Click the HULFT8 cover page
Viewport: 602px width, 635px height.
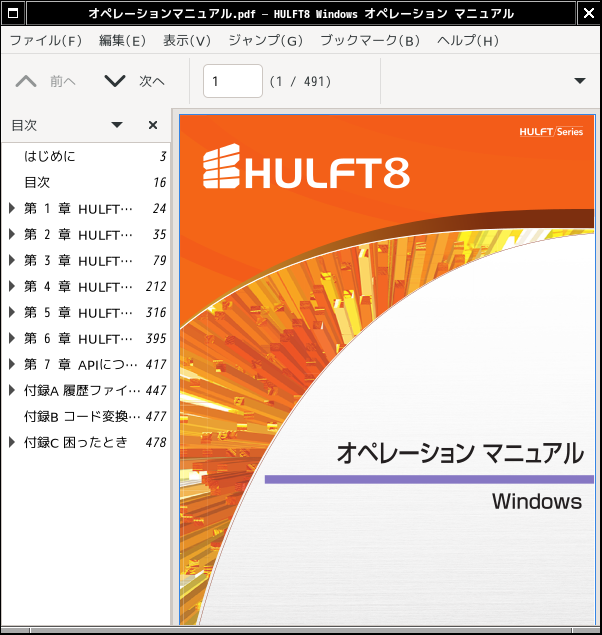pyautogui.click(x=387, y=370)
